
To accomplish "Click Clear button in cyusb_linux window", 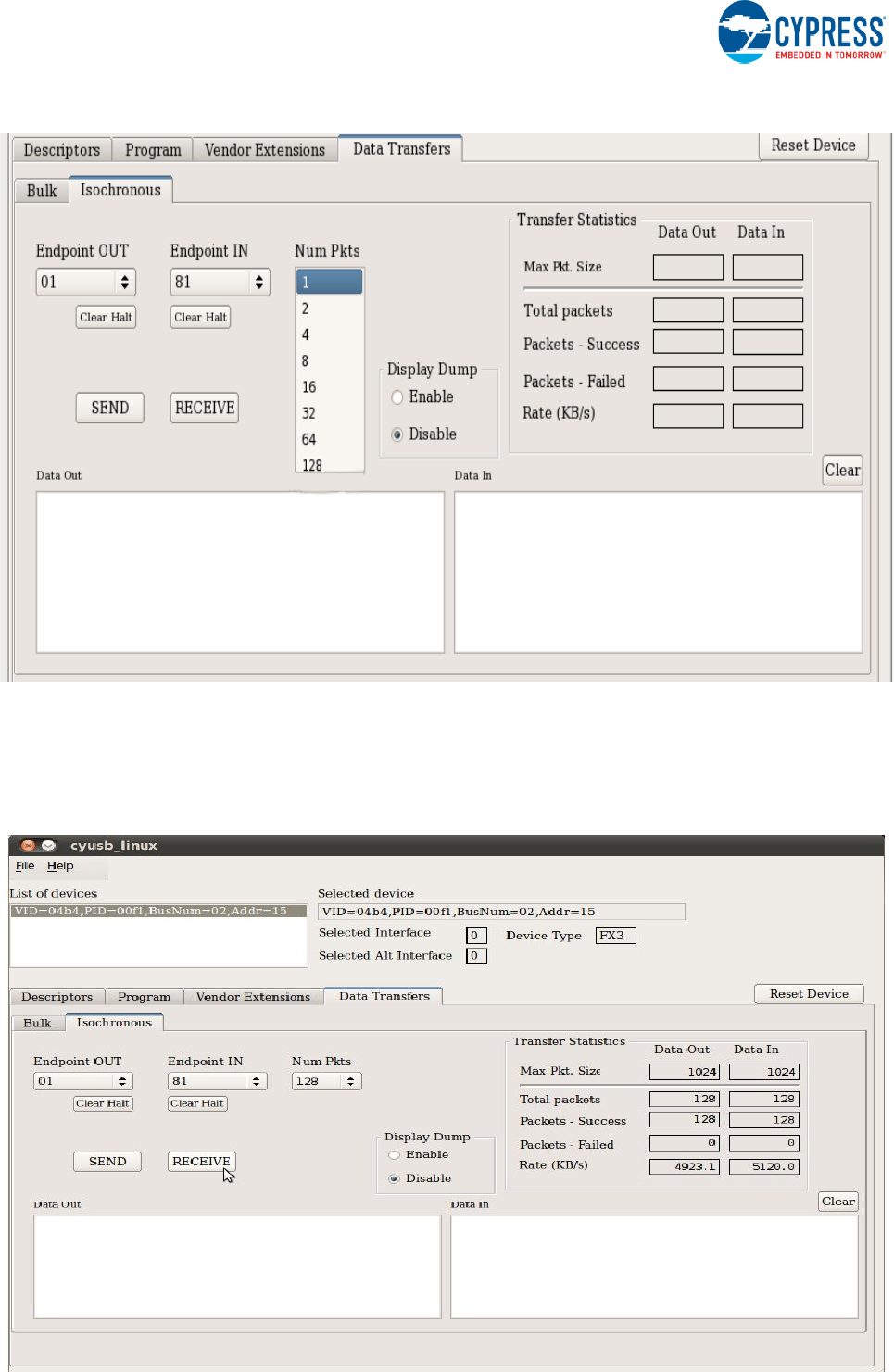I will pyautogui.click(x=838, y=1202).
